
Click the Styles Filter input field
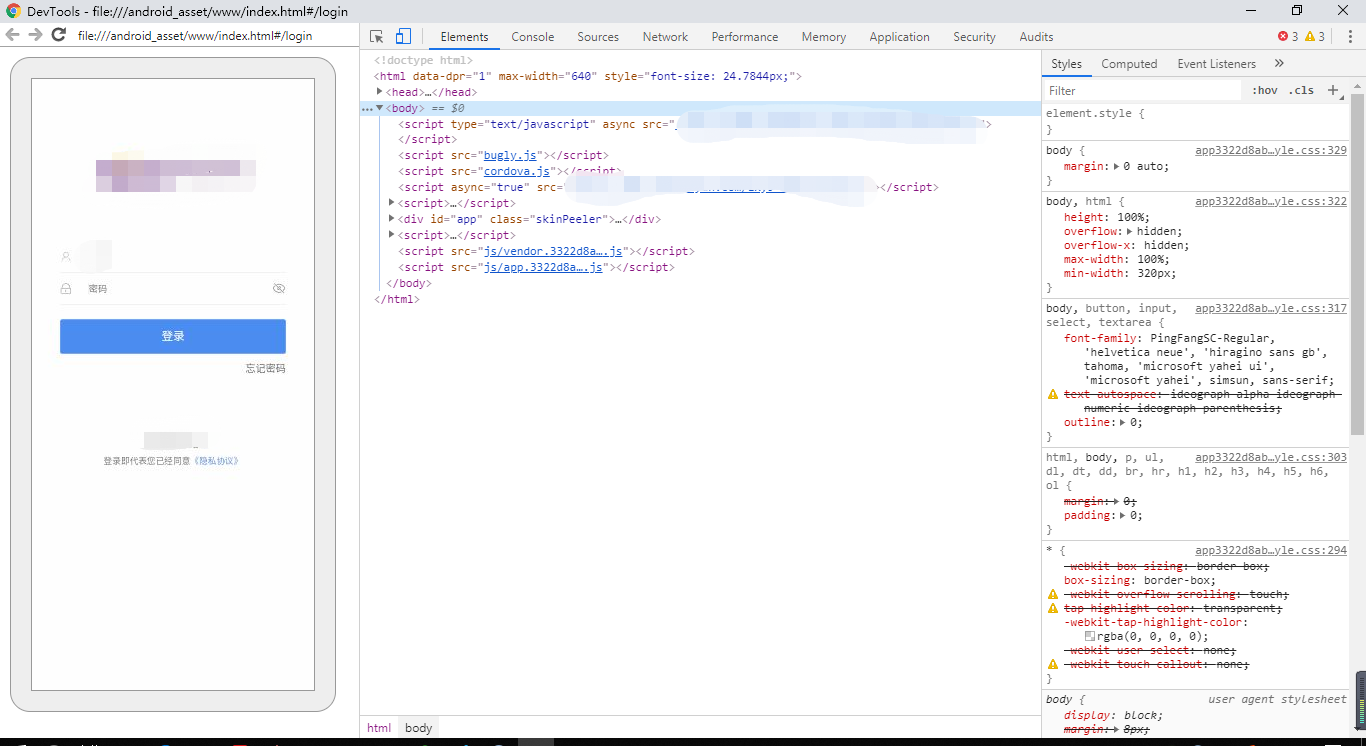pos(1140,91)
